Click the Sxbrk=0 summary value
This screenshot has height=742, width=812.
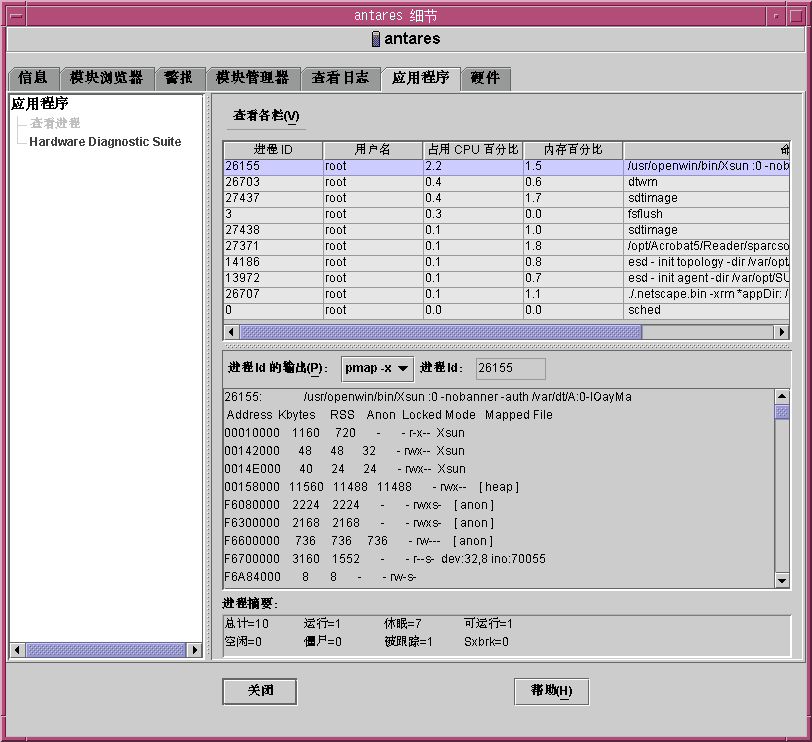point(486,642)
